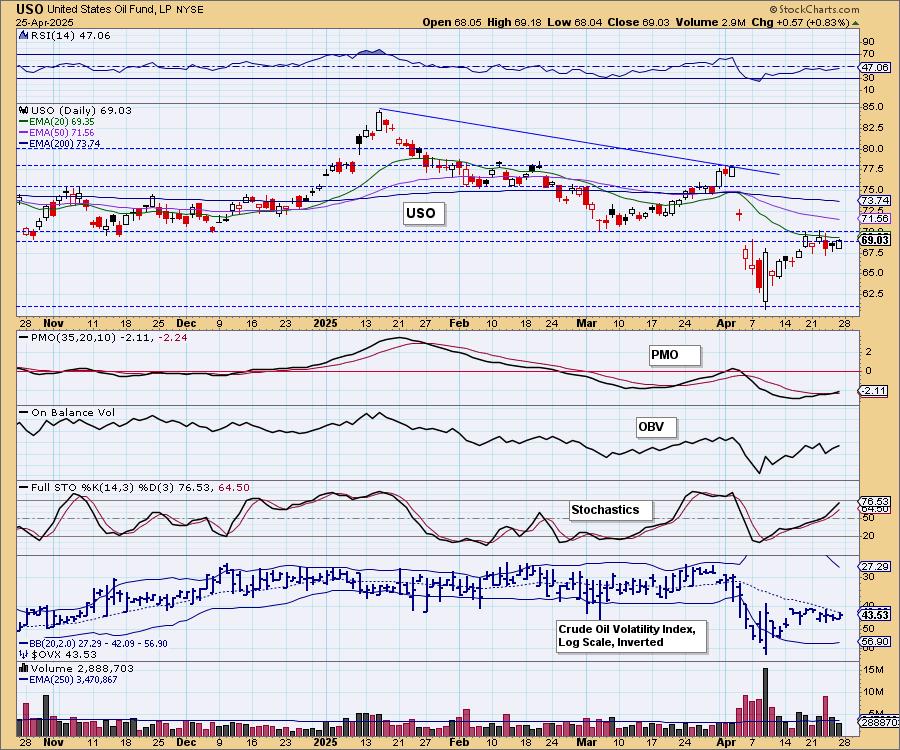Click the 73.74 price axis tag
The width and height of the screenshot is (900, 750).
[x=874, y=200]
